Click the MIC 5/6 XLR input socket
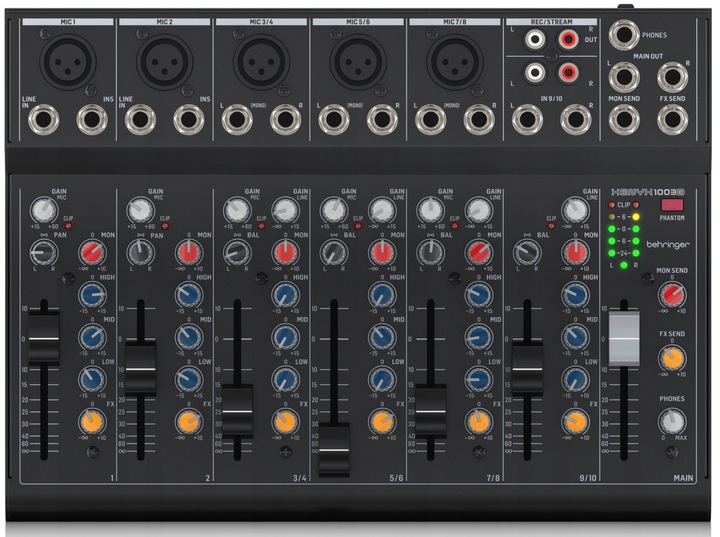Screen dimensions: 720x537 point(358,62)
